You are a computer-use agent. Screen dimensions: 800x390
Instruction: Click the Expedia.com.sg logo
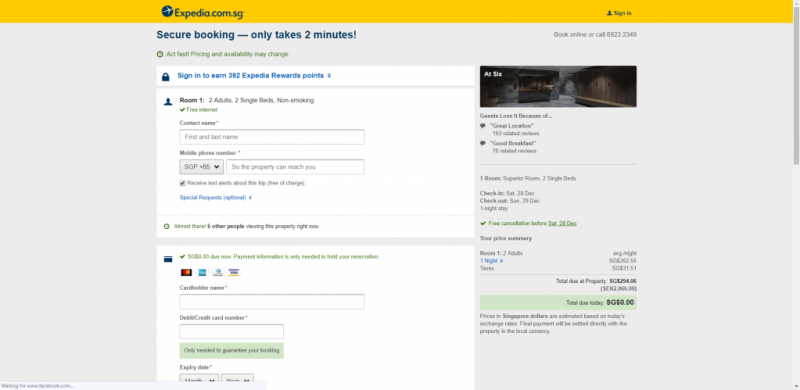[203, 12]
